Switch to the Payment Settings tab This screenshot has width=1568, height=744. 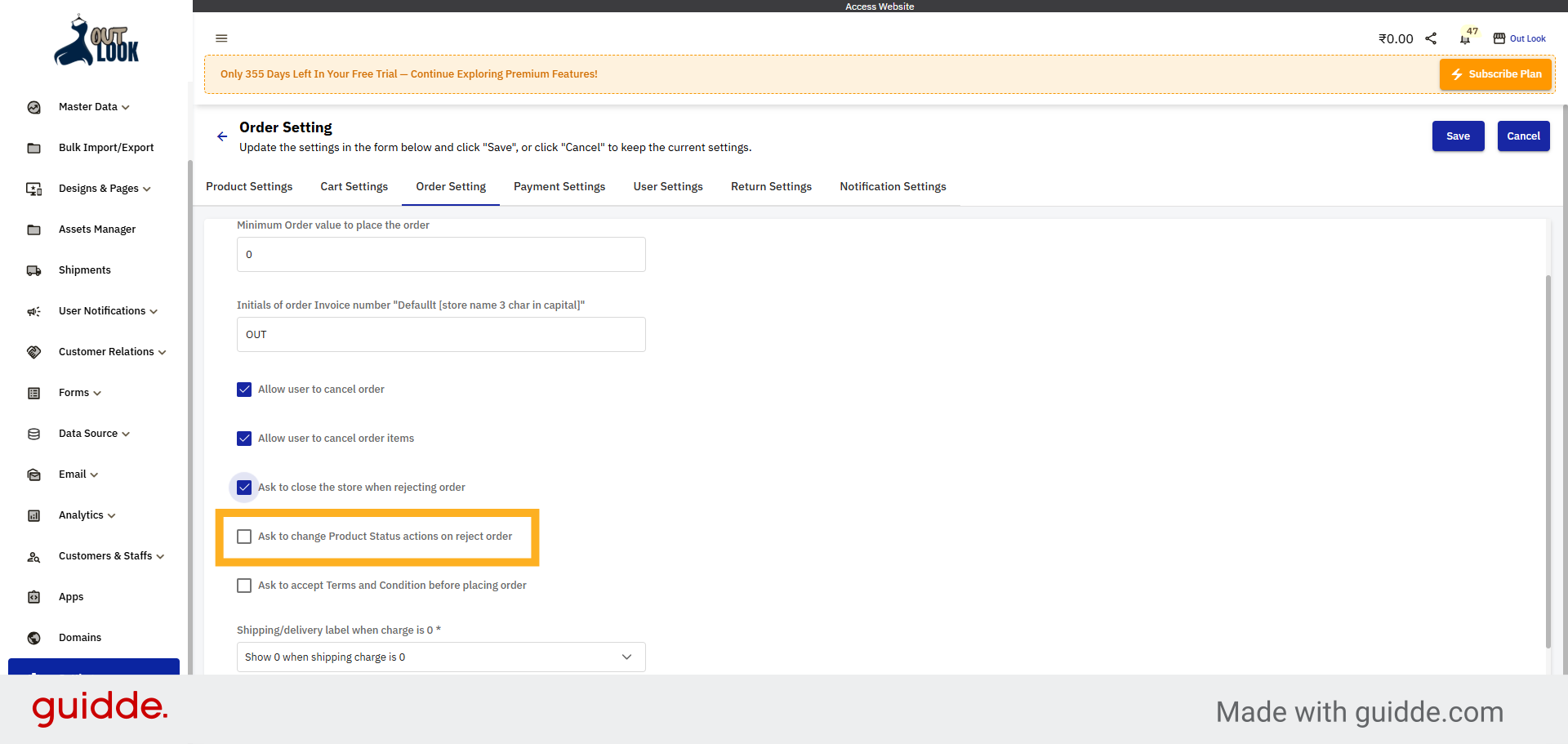pyautogui.click(x=559, y=186)
